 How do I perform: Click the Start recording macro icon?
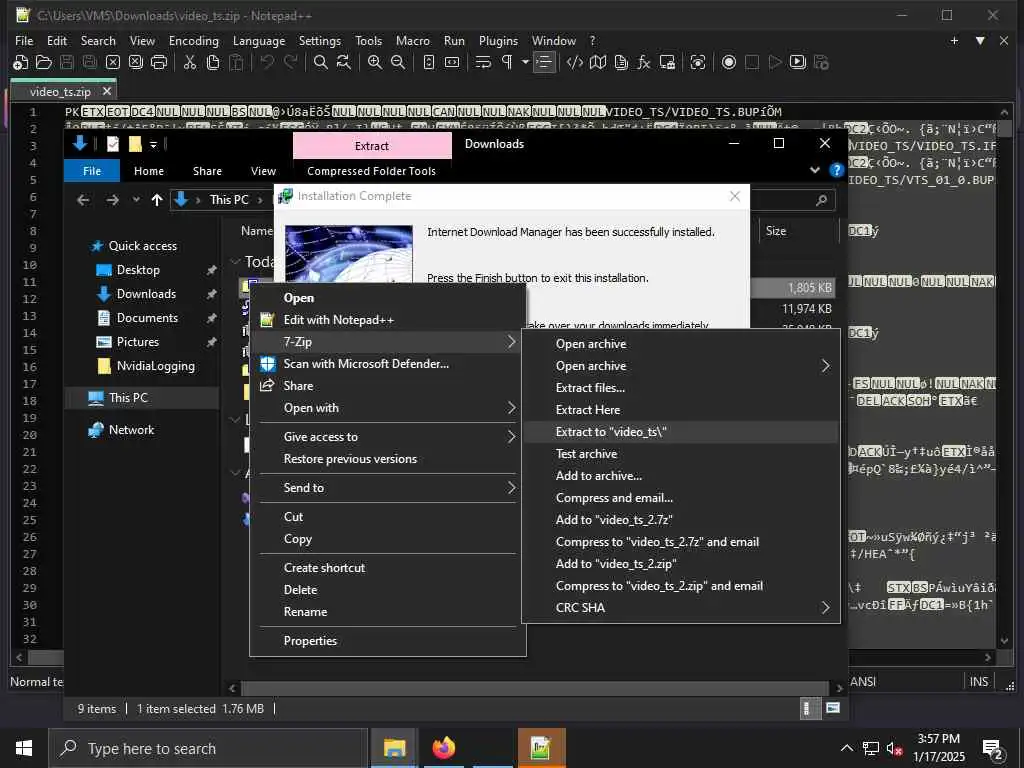point(729,63)
